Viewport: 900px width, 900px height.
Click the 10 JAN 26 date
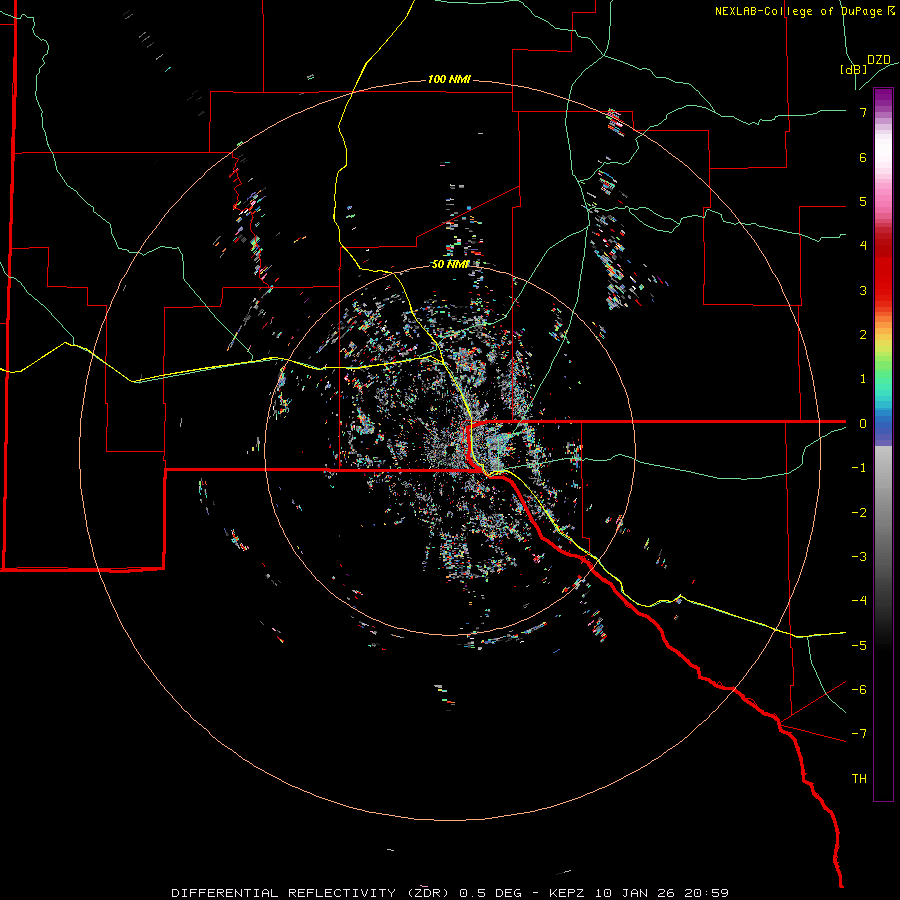pyautogui.click(x=636, y=893)
